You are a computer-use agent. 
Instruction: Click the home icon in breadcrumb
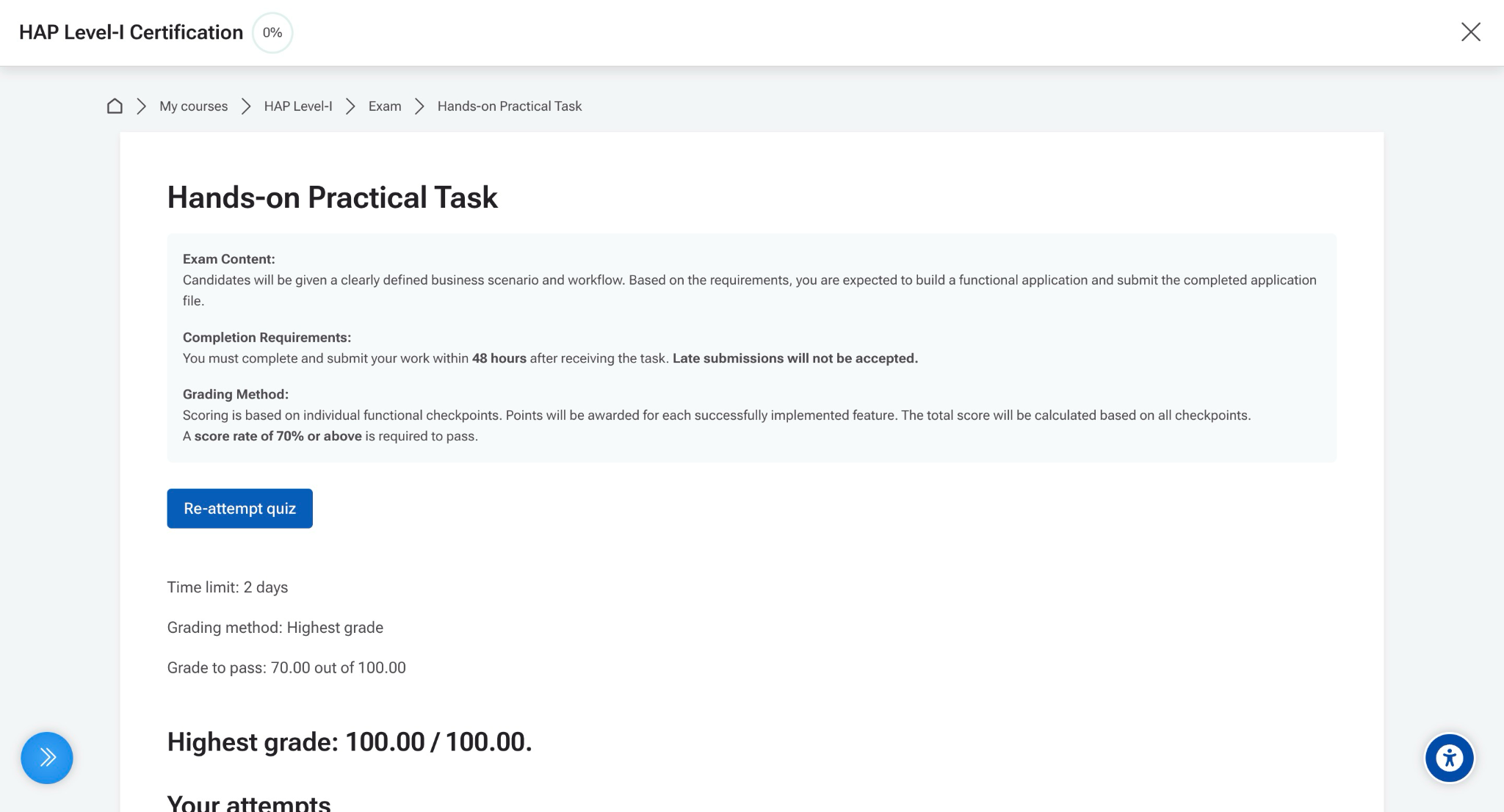coord(115,106)
